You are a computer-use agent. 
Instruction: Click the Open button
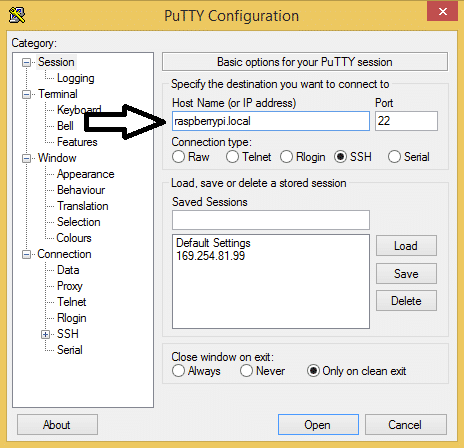click(318, 425)
